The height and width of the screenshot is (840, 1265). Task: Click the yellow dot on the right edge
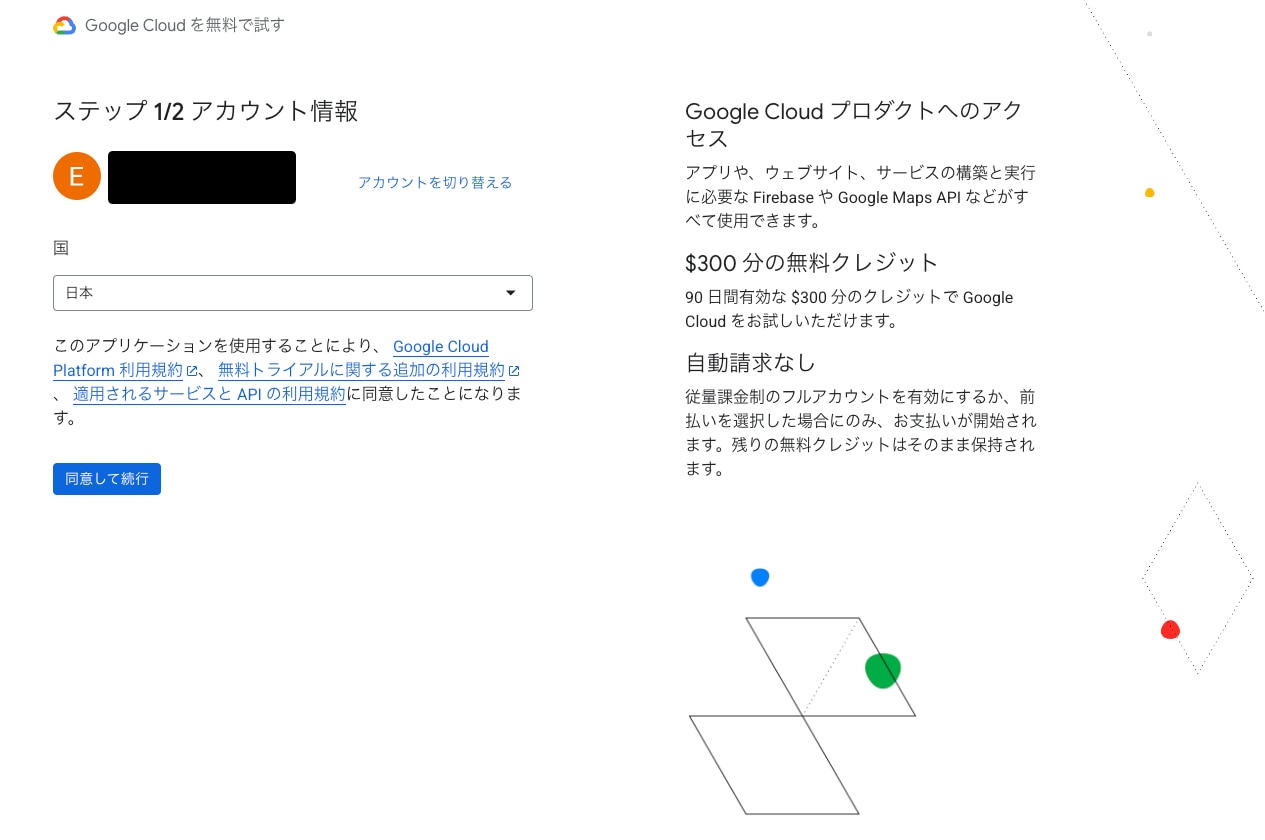1149,192
